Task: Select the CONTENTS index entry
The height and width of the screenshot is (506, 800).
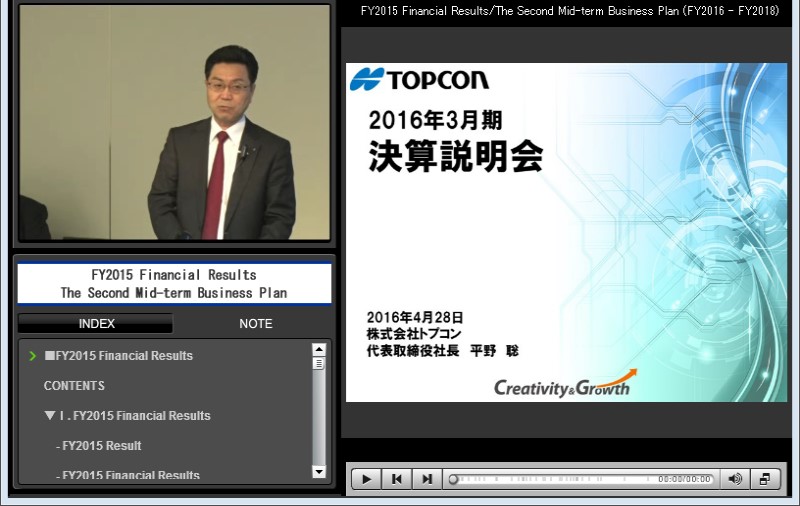Action: tap(74, 386)
